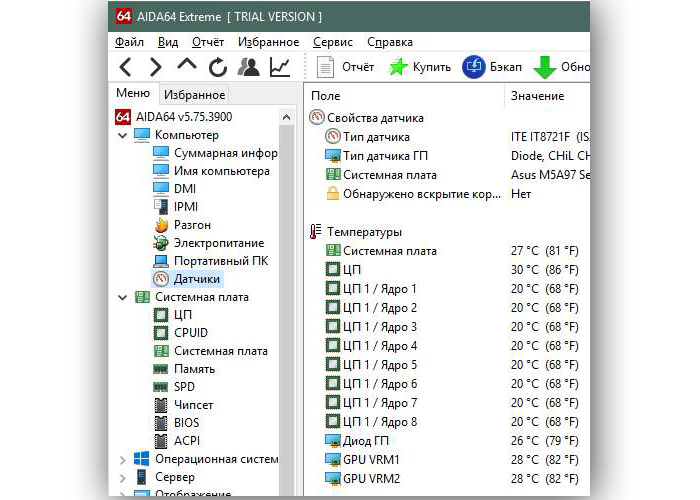Image resolution: width=700 pixels, height=500 pixels.
Task: Click the AIDA64 logo in the title bar
Action: coord(124,16)
